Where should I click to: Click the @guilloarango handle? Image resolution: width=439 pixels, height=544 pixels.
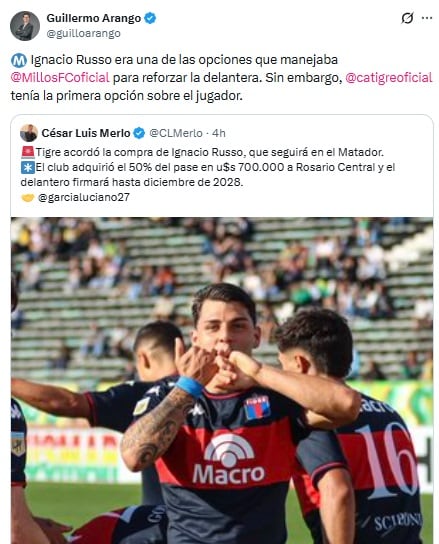pos(83,34)
